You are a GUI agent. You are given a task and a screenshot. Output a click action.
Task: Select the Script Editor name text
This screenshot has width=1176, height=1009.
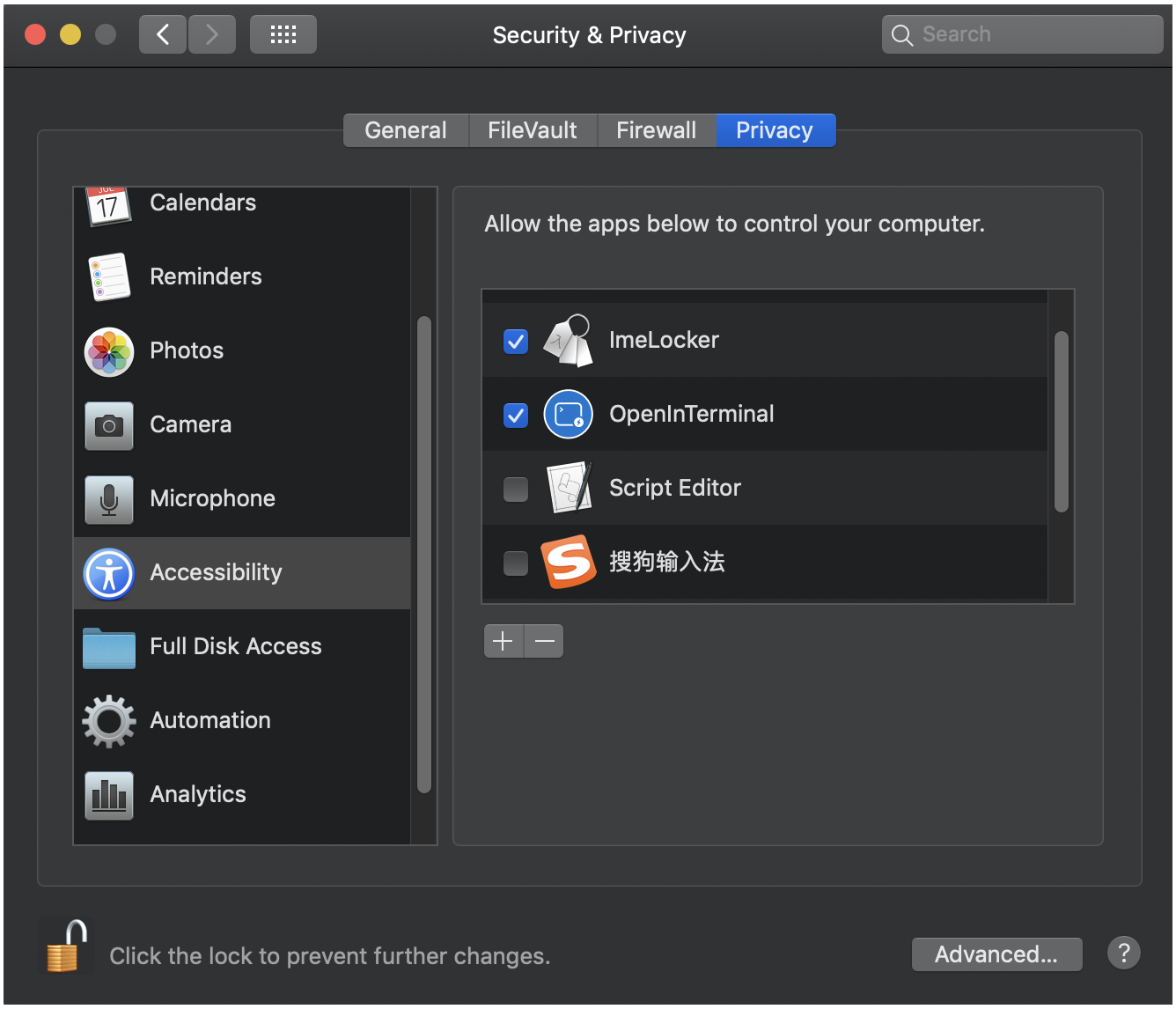(675, 488)
